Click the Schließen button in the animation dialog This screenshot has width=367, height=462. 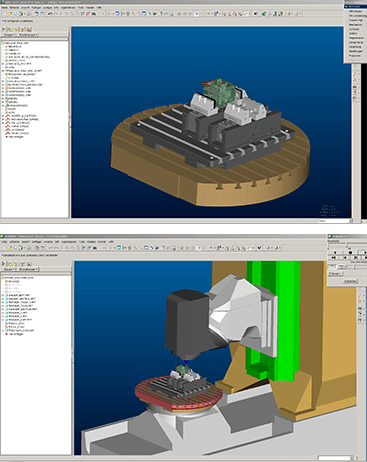[350, 281]
